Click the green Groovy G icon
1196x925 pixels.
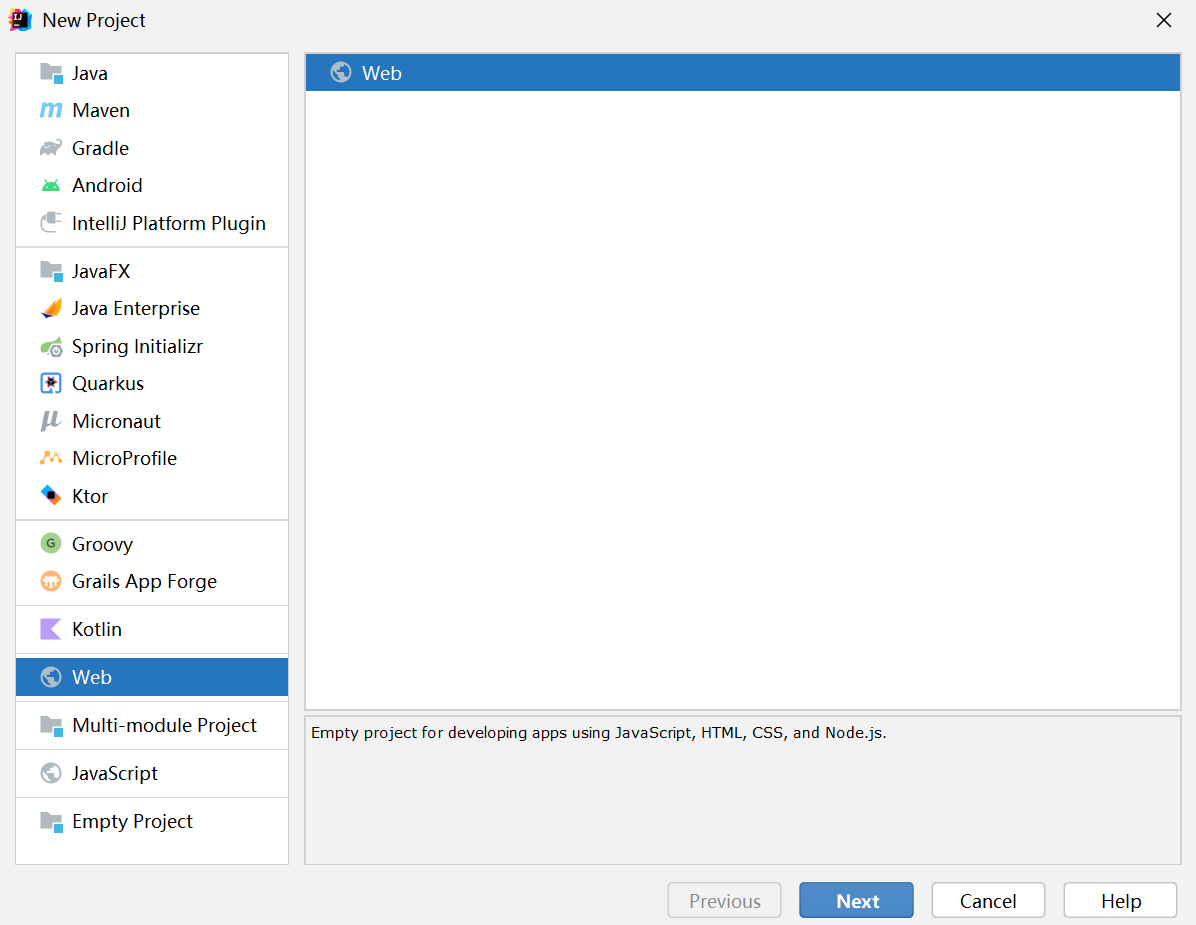click(x=51, y=544)
